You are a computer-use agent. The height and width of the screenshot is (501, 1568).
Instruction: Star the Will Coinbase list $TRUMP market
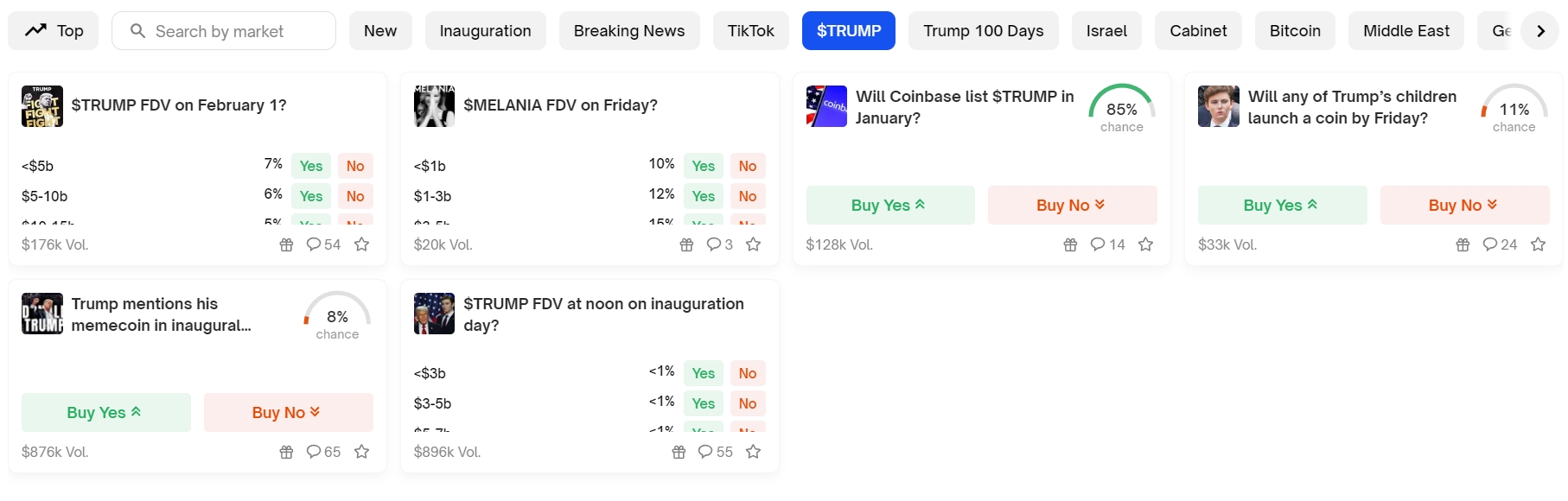pos(1146,244)
